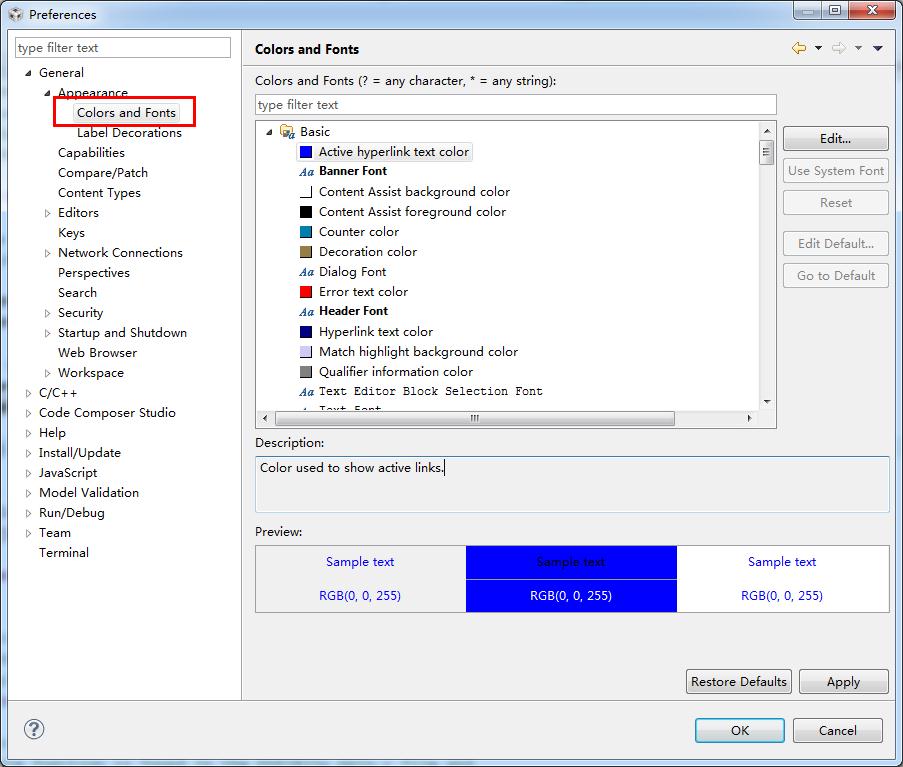The height and width of the screenshot is (767, 903).
Task: Click the Cancel button
Action: (x=837, y=730)
